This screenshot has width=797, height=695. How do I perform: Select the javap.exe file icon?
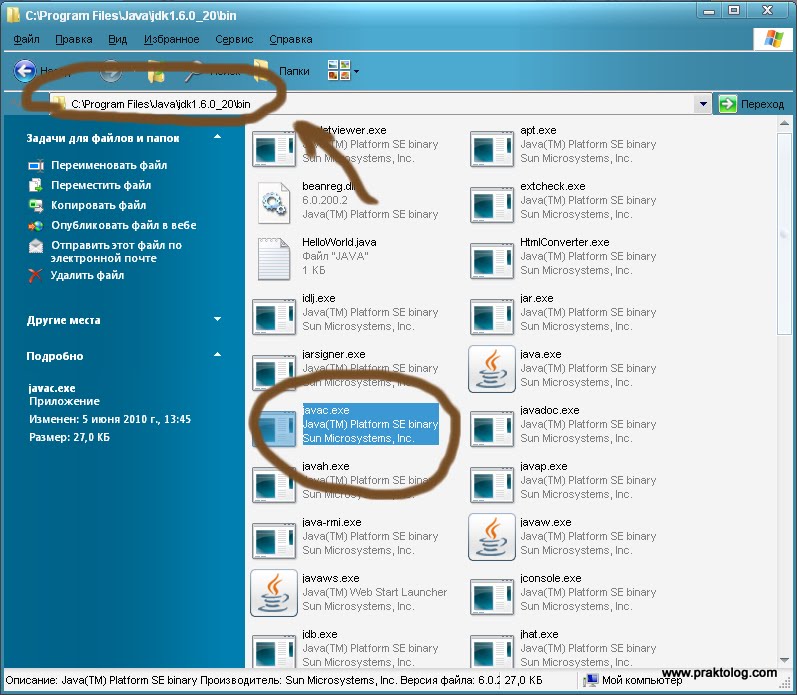pos(492,485)
